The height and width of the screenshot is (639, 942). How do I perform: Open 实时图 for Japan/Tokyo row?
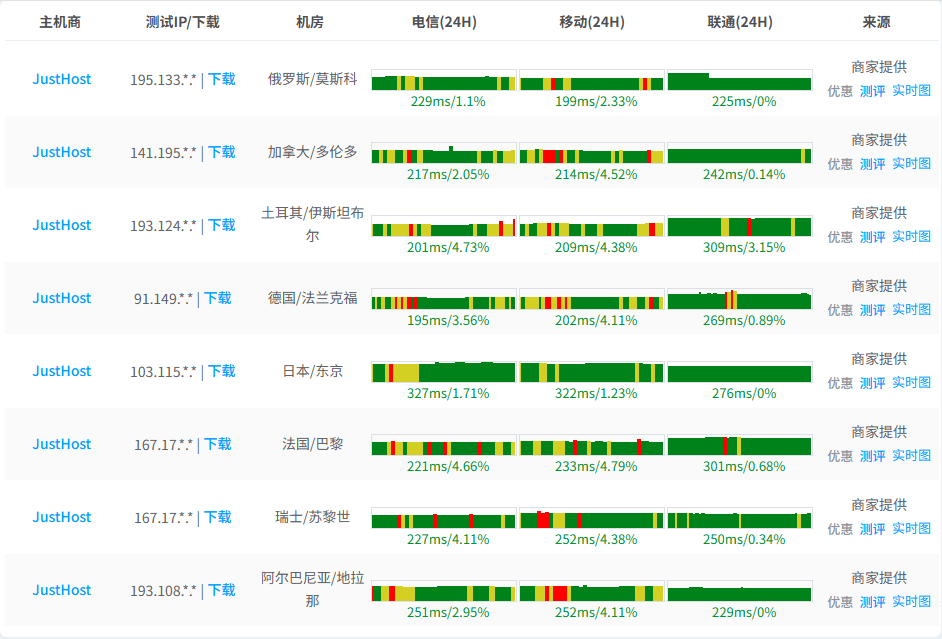click(911, 383)
